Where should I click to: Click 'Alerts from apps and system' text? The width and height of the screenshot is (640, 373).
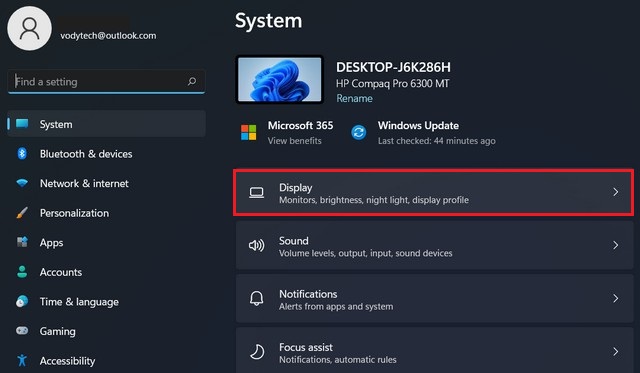coord(336,306)
